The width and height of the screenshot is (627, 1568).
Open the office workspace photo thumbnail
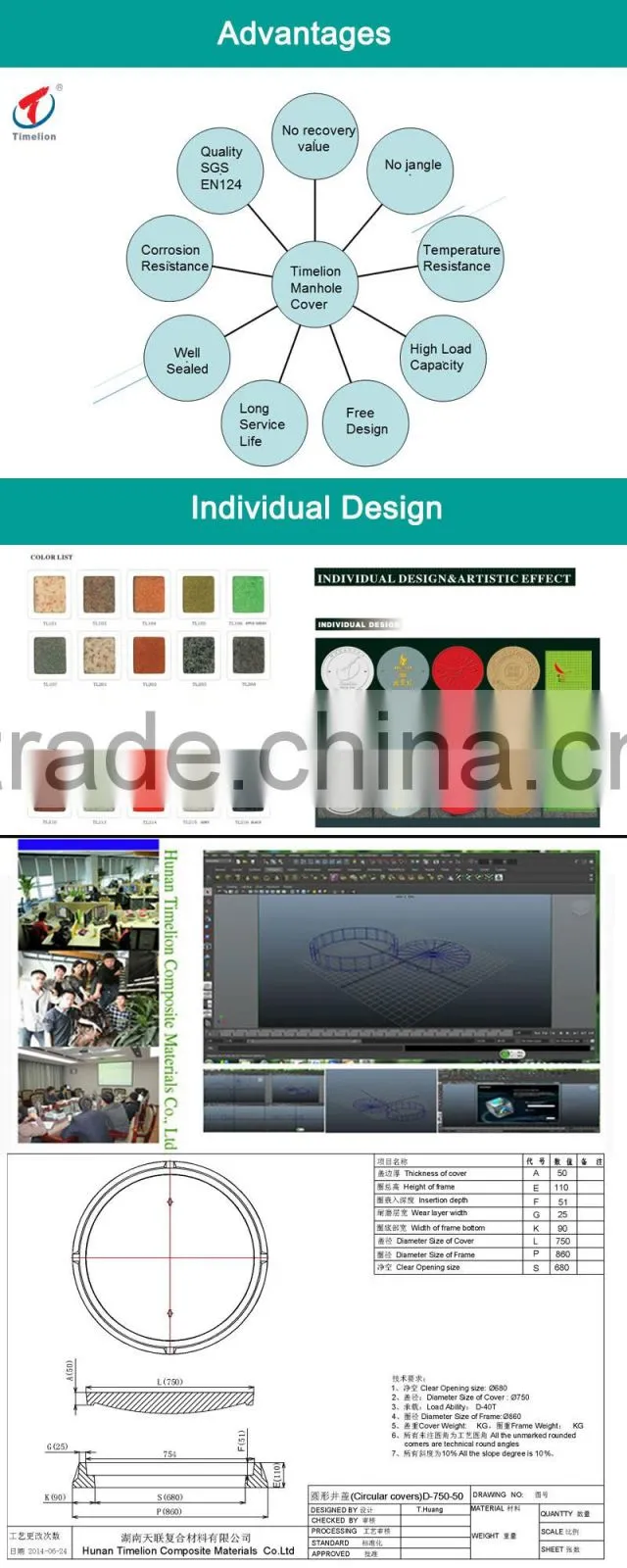click(88, 902)
